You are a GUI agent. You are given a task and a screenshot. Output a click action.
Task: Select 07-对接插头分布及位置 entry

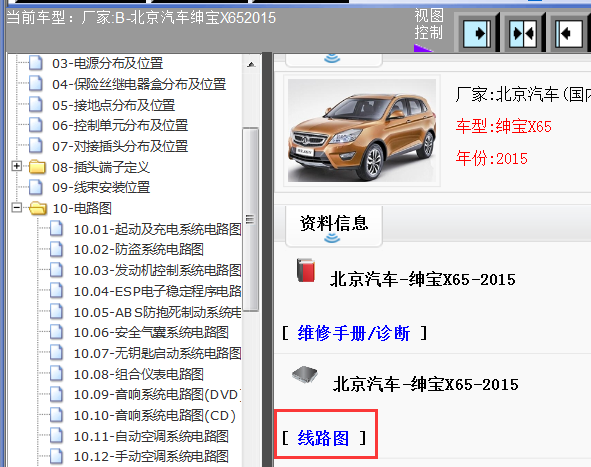pos(120,145)
